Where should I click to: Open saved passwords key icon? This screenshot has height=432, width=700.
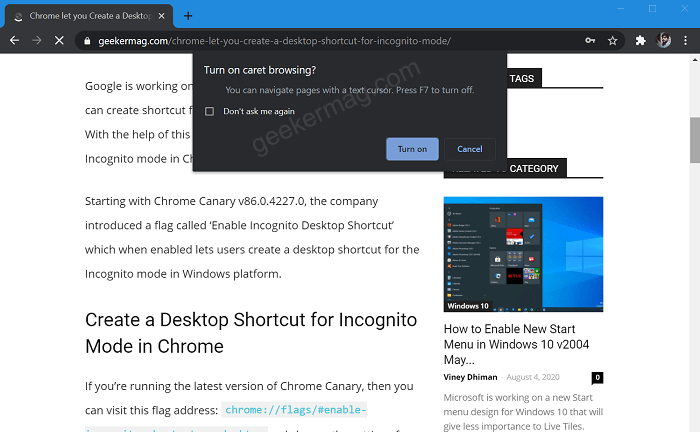coord(590,41)
